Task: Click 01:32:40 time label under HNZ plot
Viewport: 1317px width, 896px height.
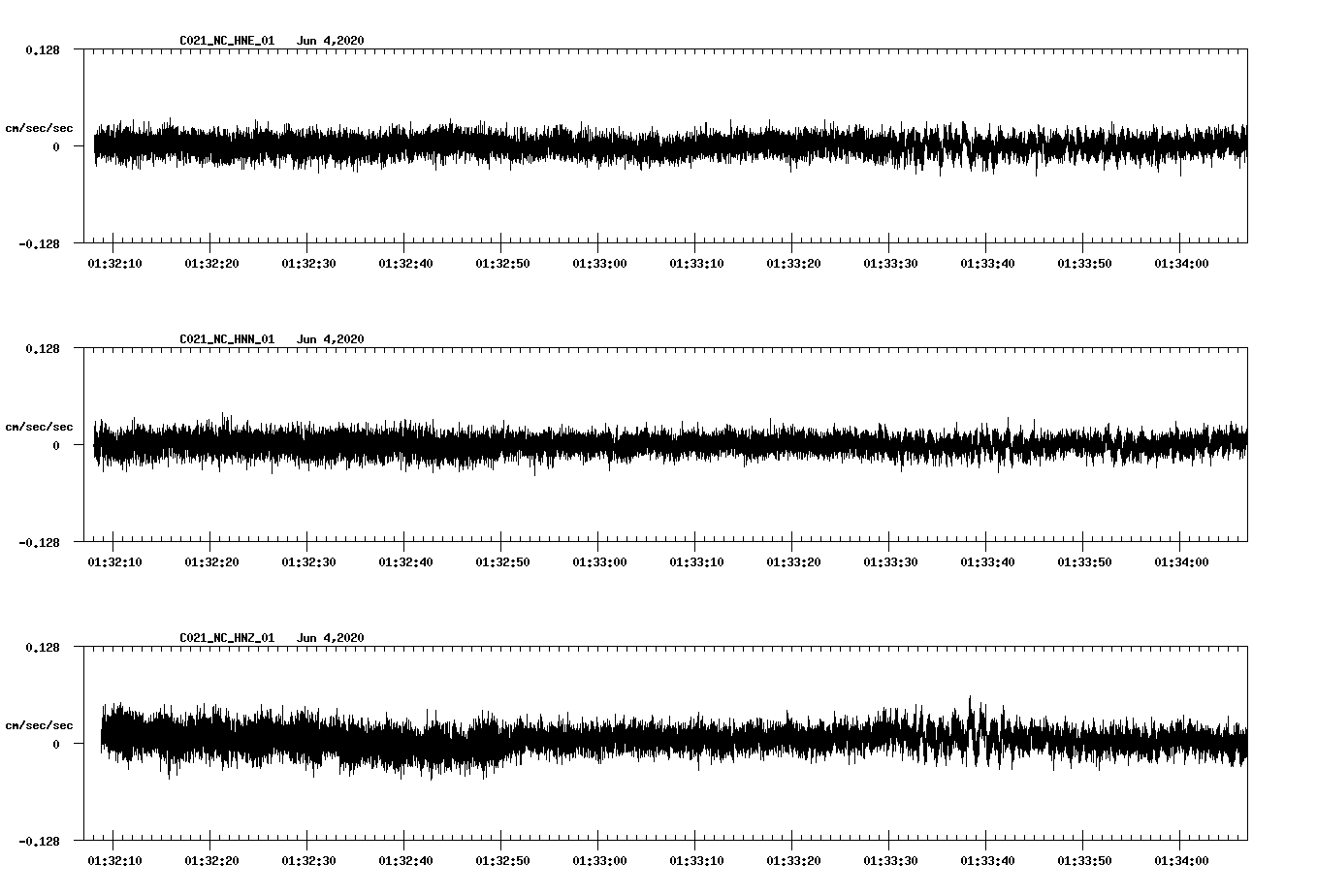Action: pyautogui.click(x=405, y=861)
